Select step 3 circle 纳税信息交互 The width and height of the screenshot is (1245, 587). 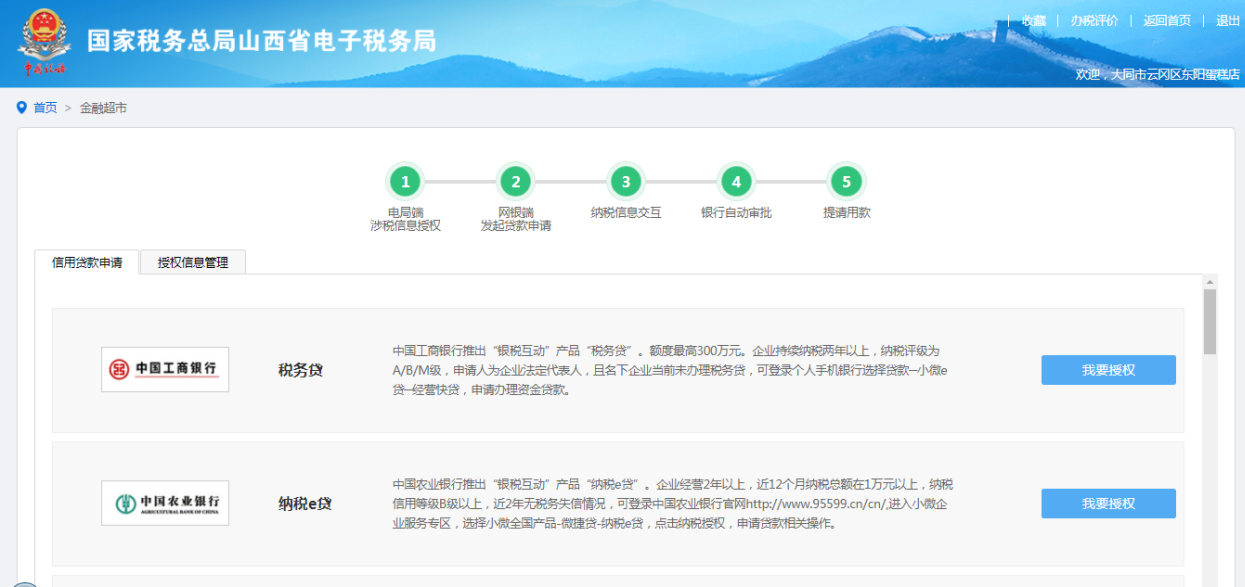click(626, 182)
